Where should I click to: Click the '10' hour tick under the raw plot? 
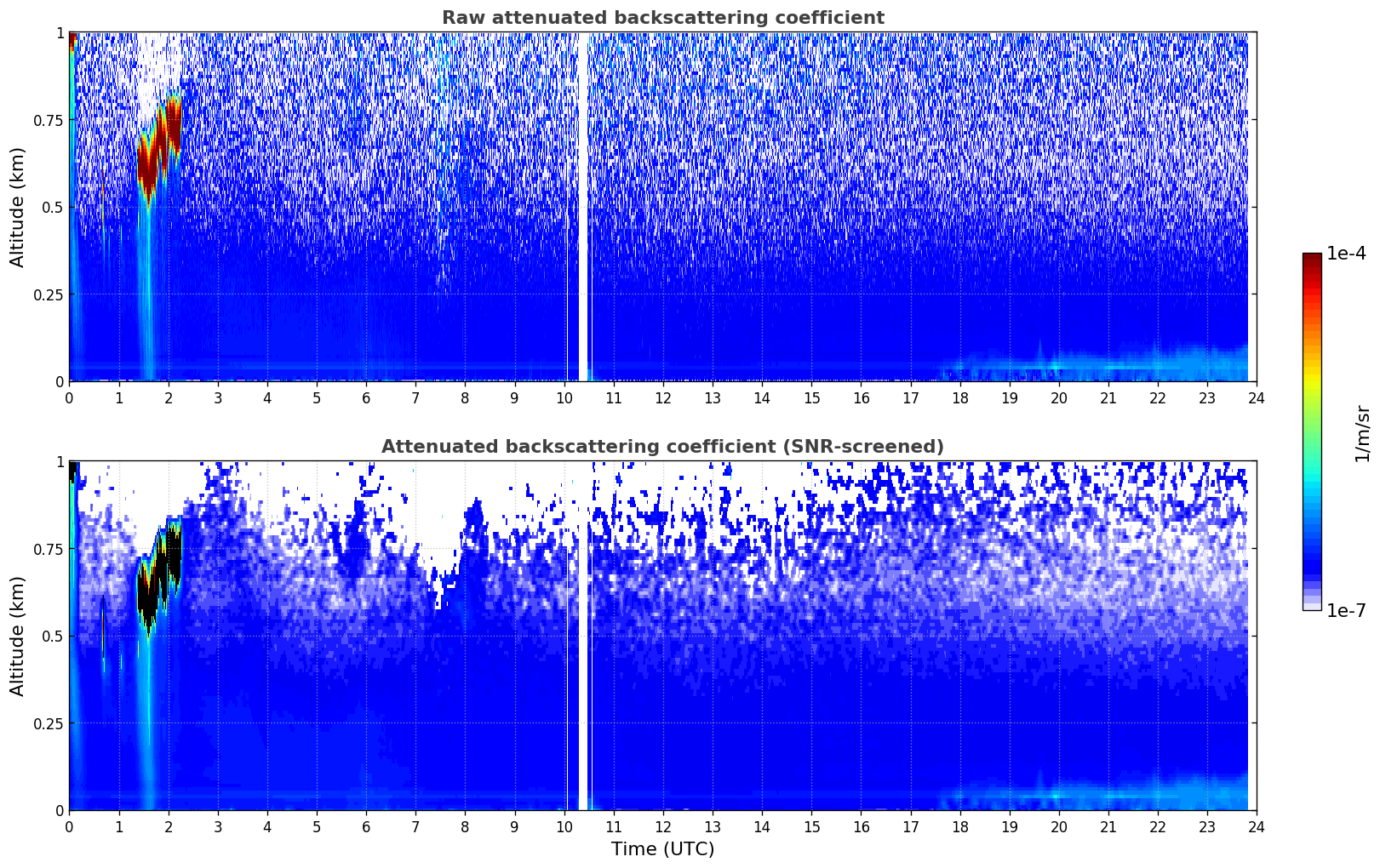point(564,397)
